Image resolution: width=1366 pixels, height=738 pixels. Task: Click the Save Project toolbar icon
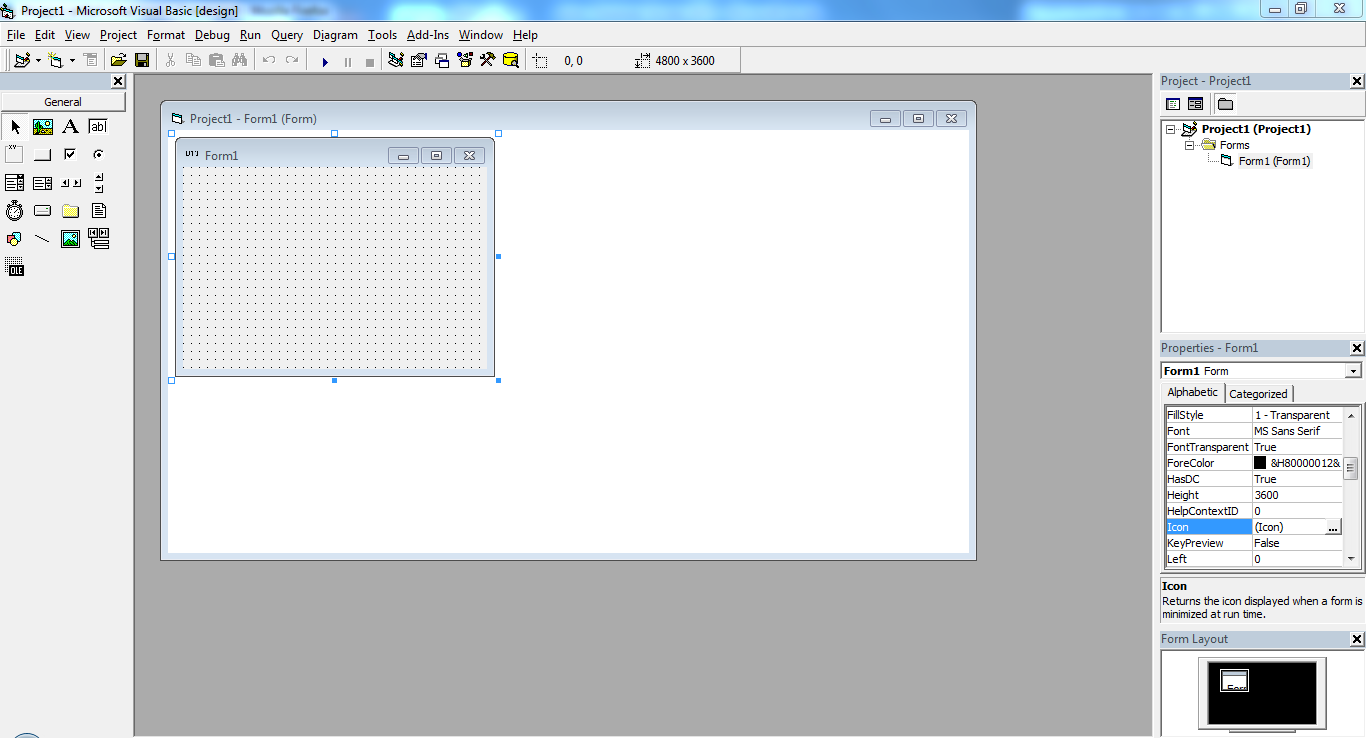(x=141, y=60)
